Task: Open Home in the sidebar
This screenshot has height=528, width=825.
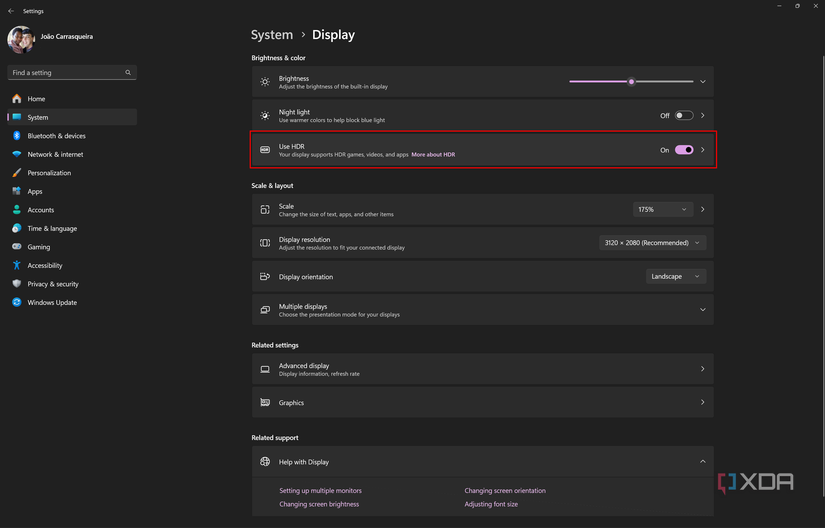Action: click(72, 99)
